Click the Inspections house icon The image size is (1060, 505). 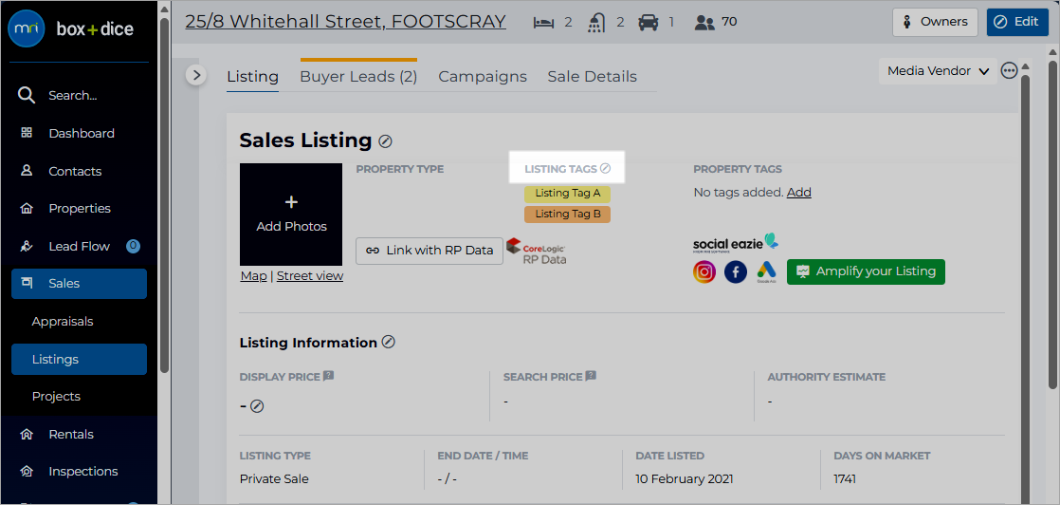(x=27, y=472)
